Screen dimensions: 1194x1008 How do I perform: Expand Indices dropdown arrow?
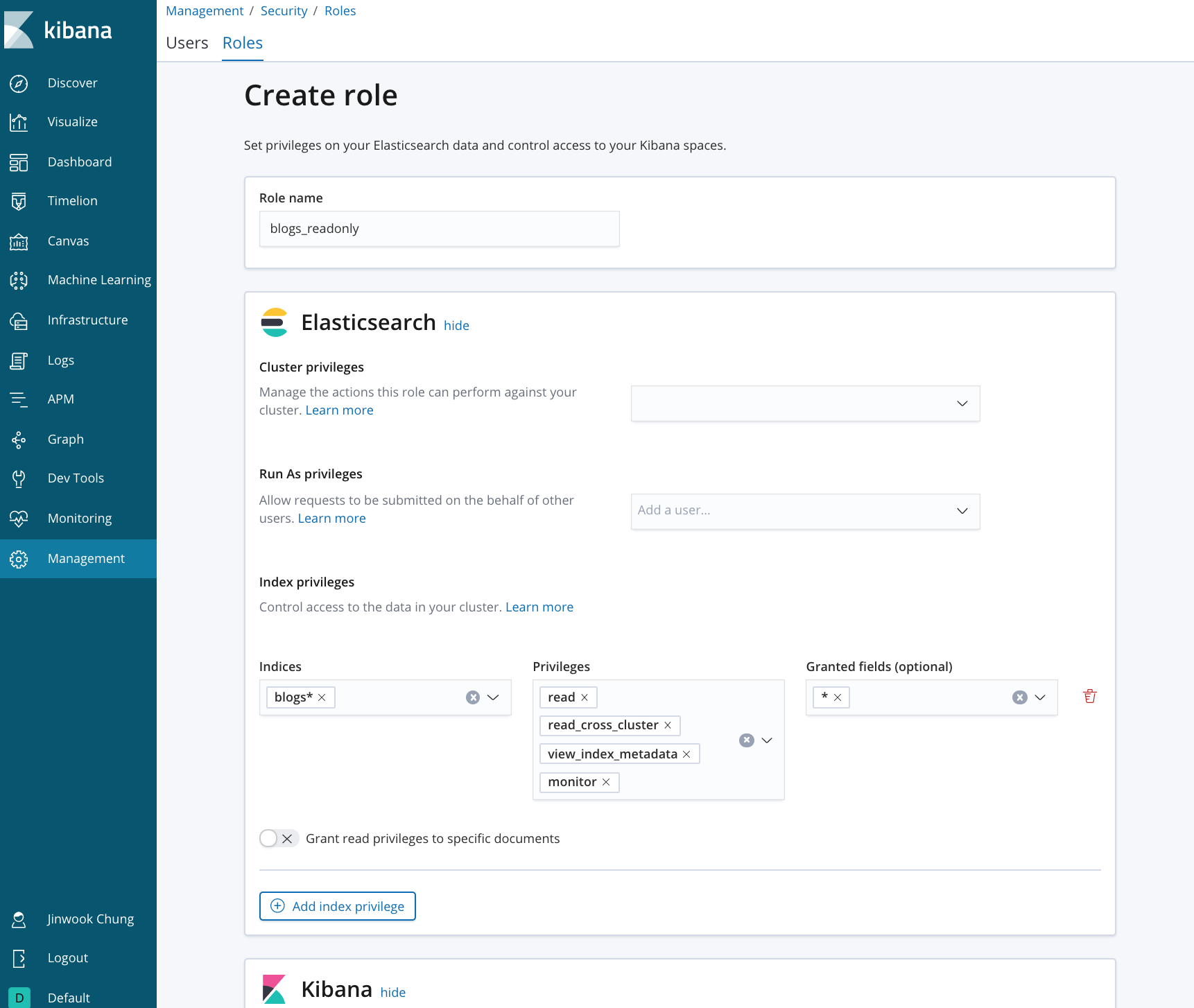pyautogui.click(x=493, y=697)
